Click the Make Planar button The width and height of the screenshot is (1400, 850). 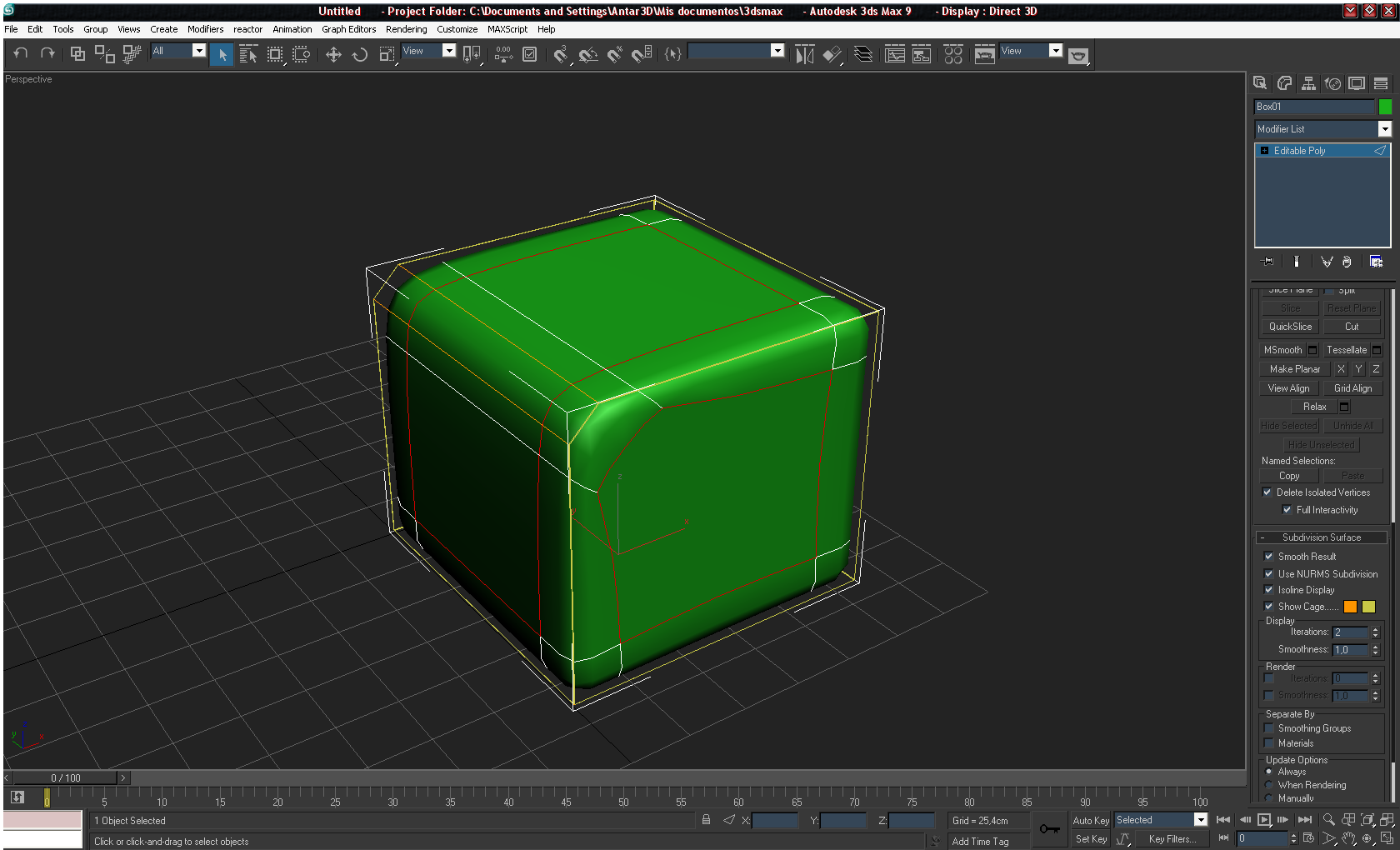coord(1295,369)
